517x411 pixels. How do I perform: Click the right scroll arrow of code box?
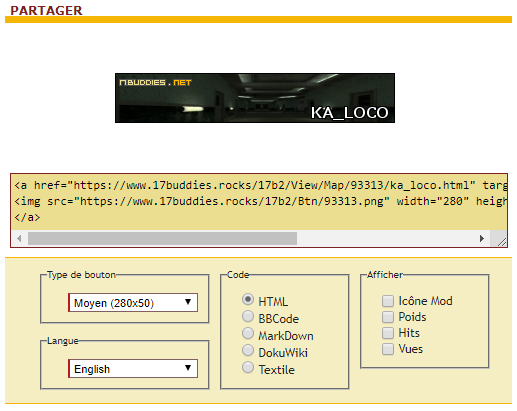click(x=482, y=239)
